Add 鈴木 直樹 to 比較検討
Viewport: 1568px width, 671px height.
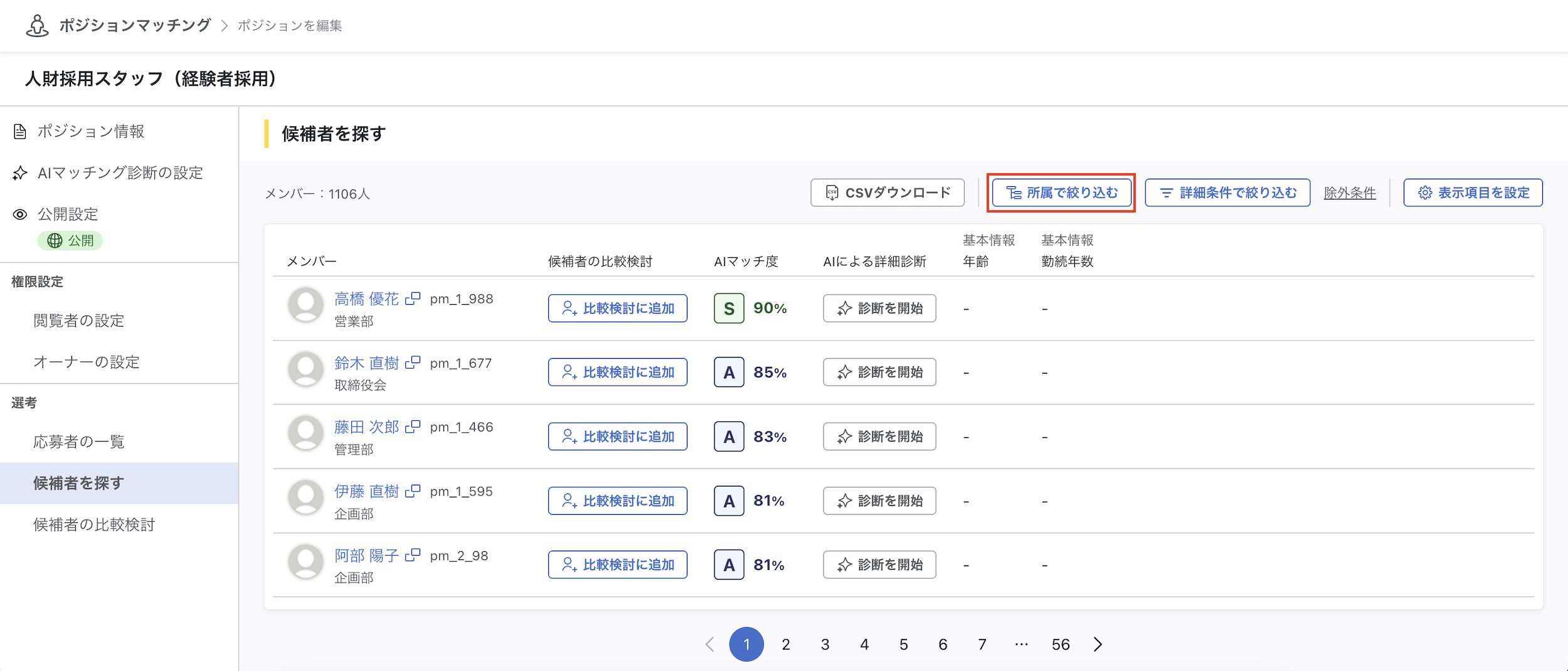(x=618, y=372)
